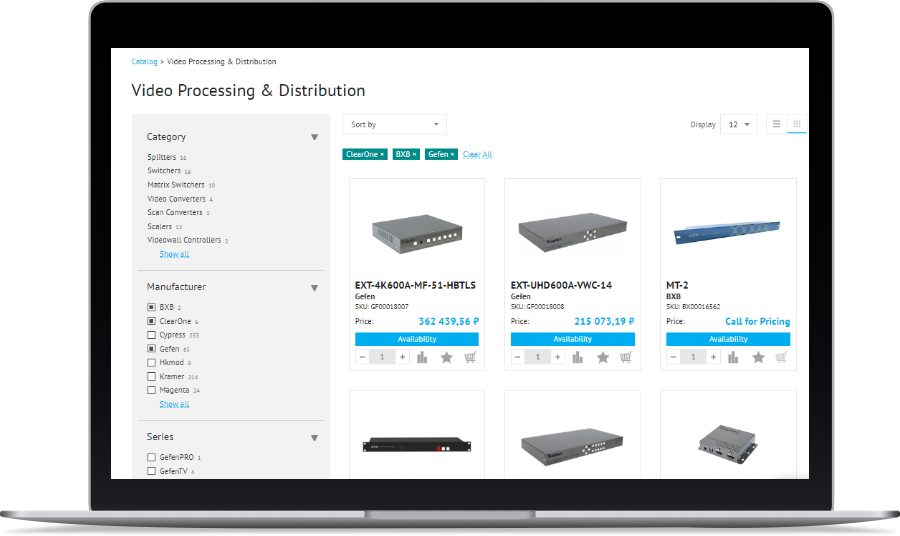Viewport: 900px width, 536px height.
Task: Collapse the Category filter section
Action: click(315, 137)
